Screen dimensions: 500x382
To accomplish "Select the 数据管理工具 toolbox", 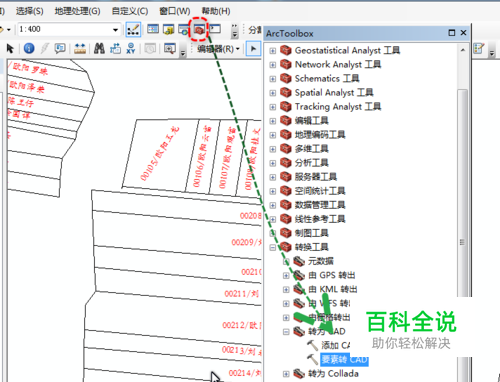I will [320, 205].
